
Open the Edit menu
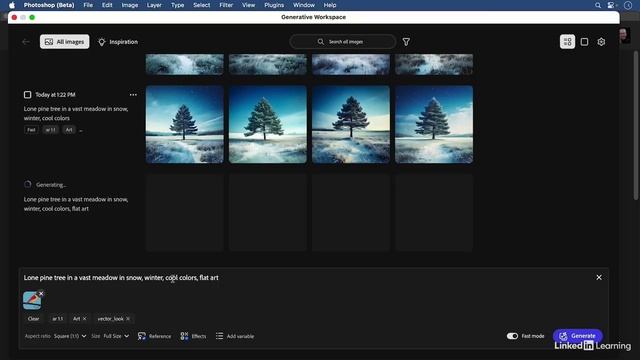click(107, 5)
